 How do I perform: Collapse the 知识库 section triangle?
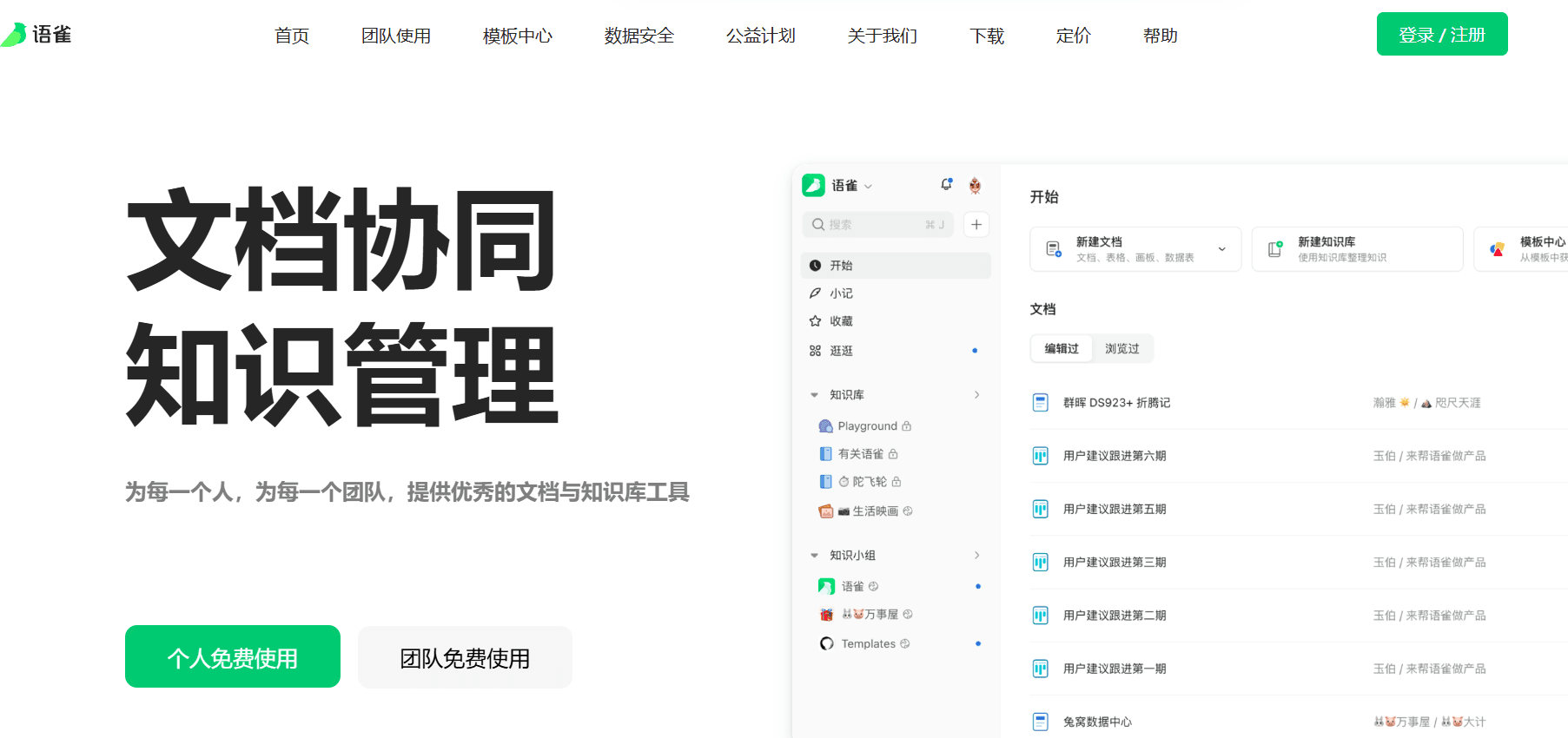(x=814, y=395)
